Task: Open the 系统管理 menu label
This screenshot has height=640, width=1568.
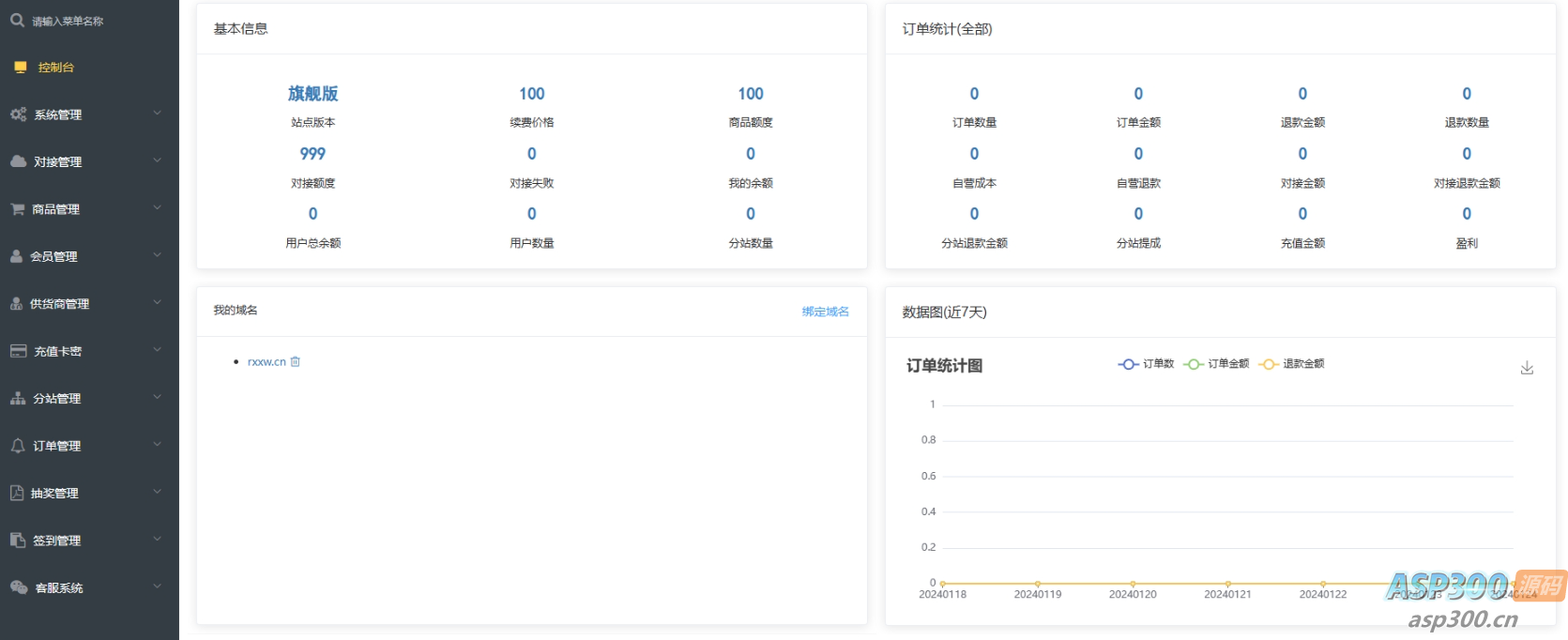Action: pyautogui.click(x=58, y=114)
